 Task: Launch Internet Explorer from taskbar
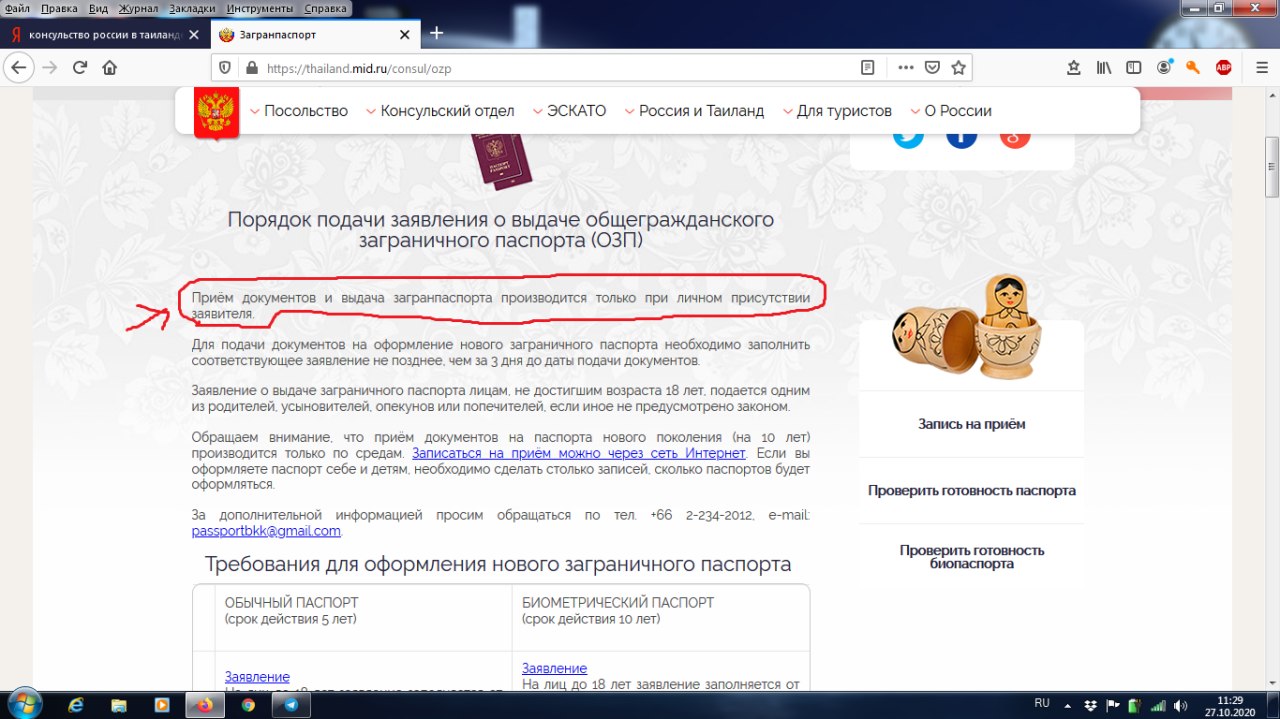click(x=75, y=705)
